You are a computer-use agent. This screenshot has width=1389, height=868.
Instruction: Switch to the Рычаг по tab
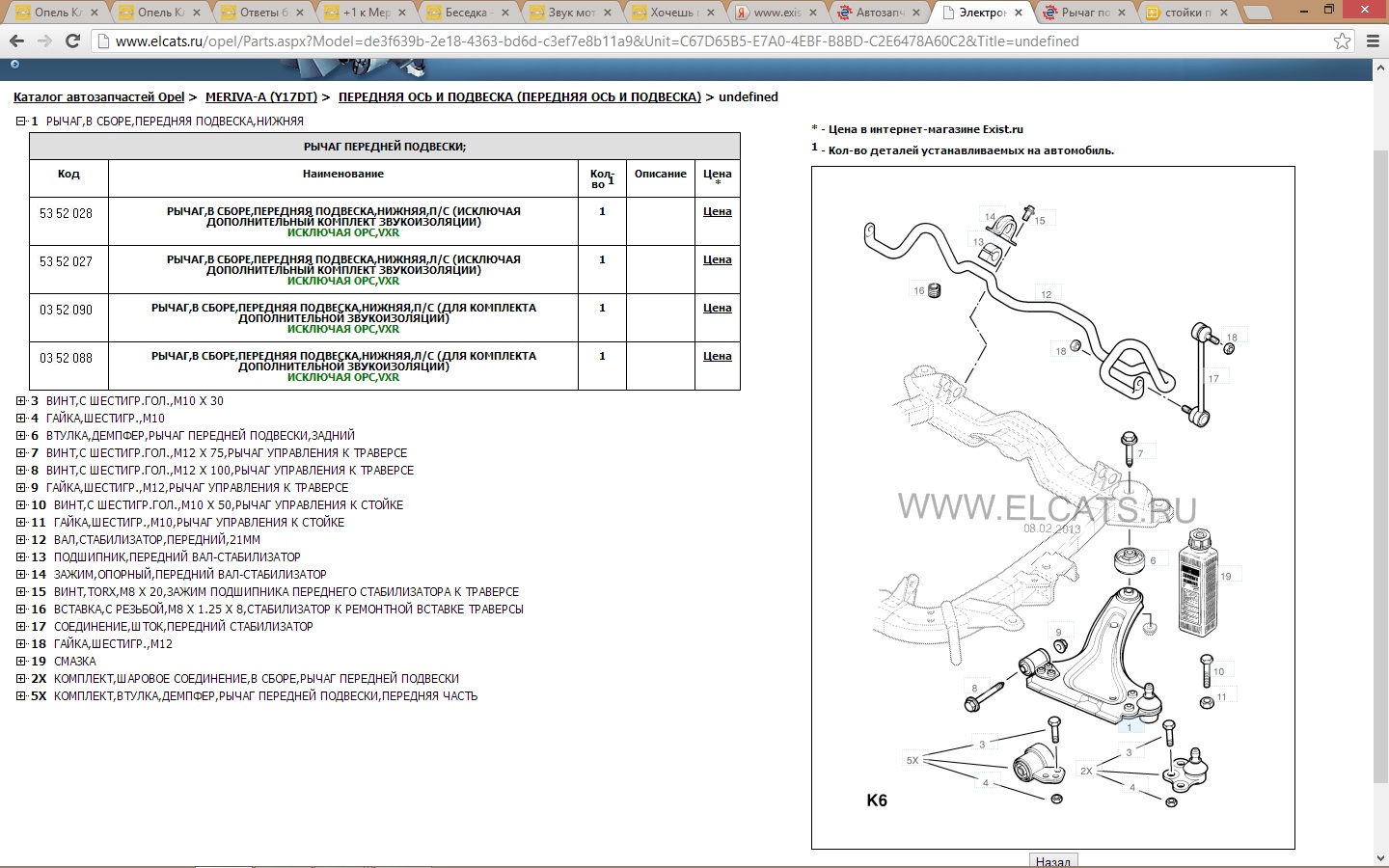1085,13
